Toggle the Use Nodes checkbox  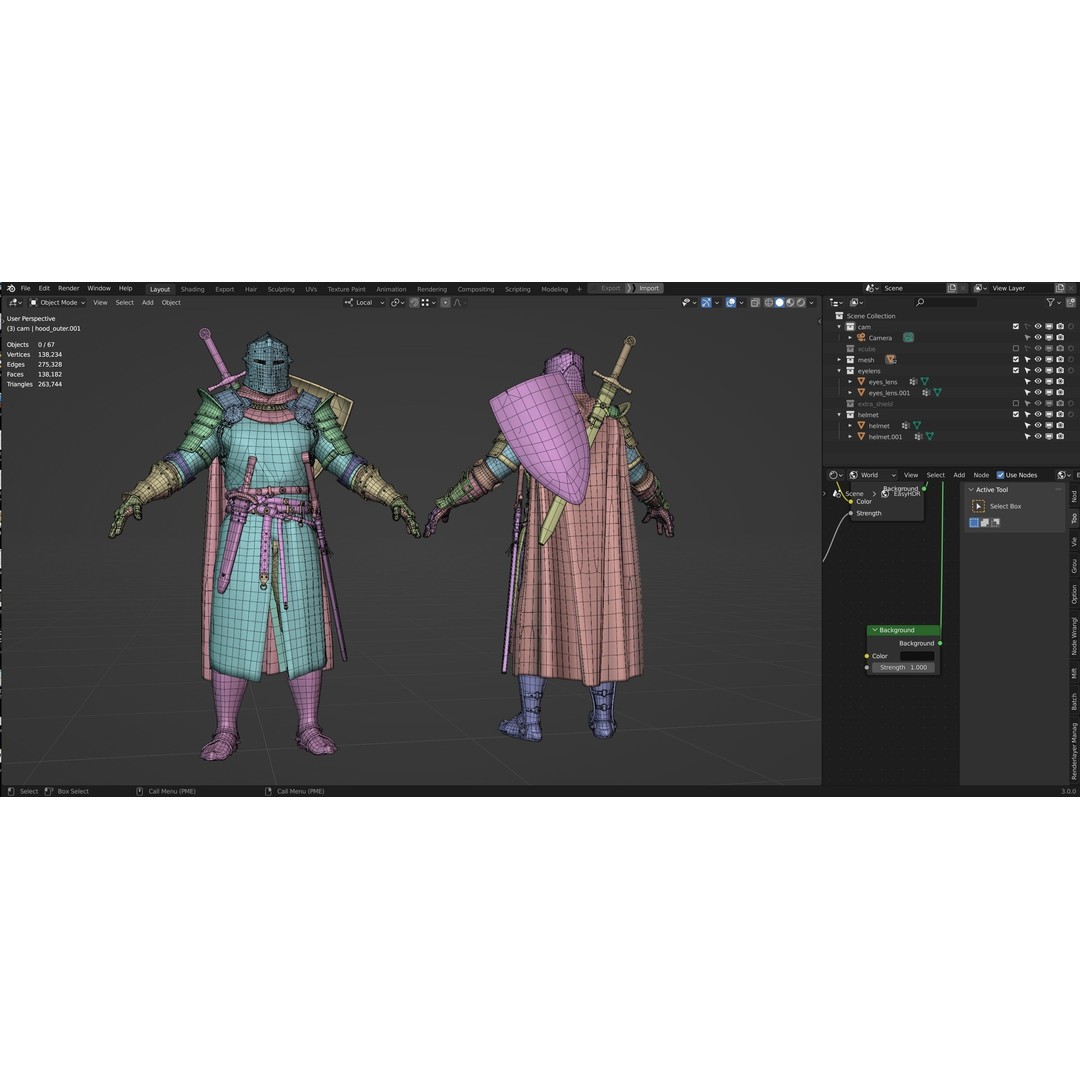point(1000,475)
